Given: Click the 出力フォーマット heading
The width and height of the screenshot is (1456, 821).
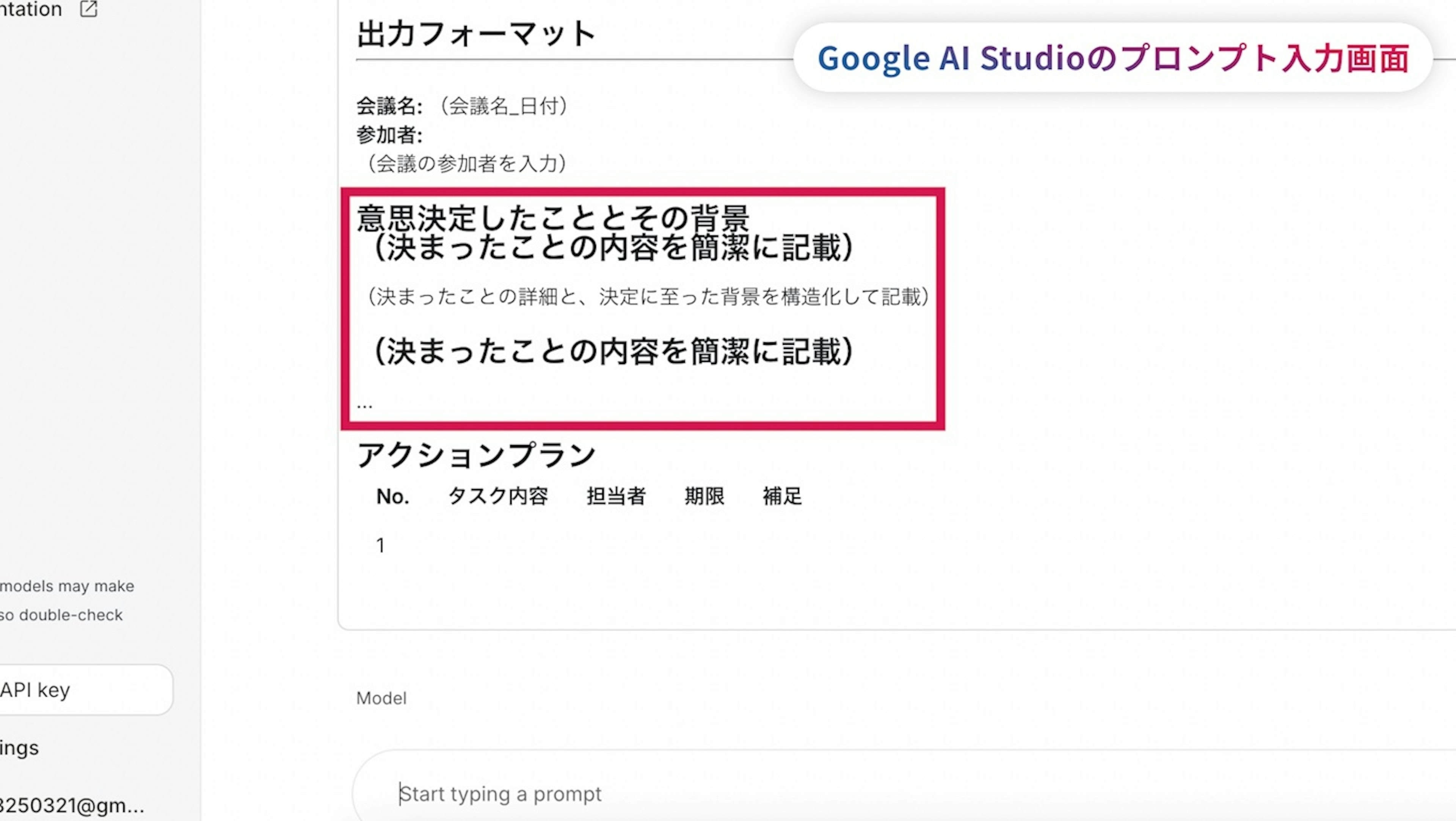Looking at the screenshot, I should pos(477,34).
